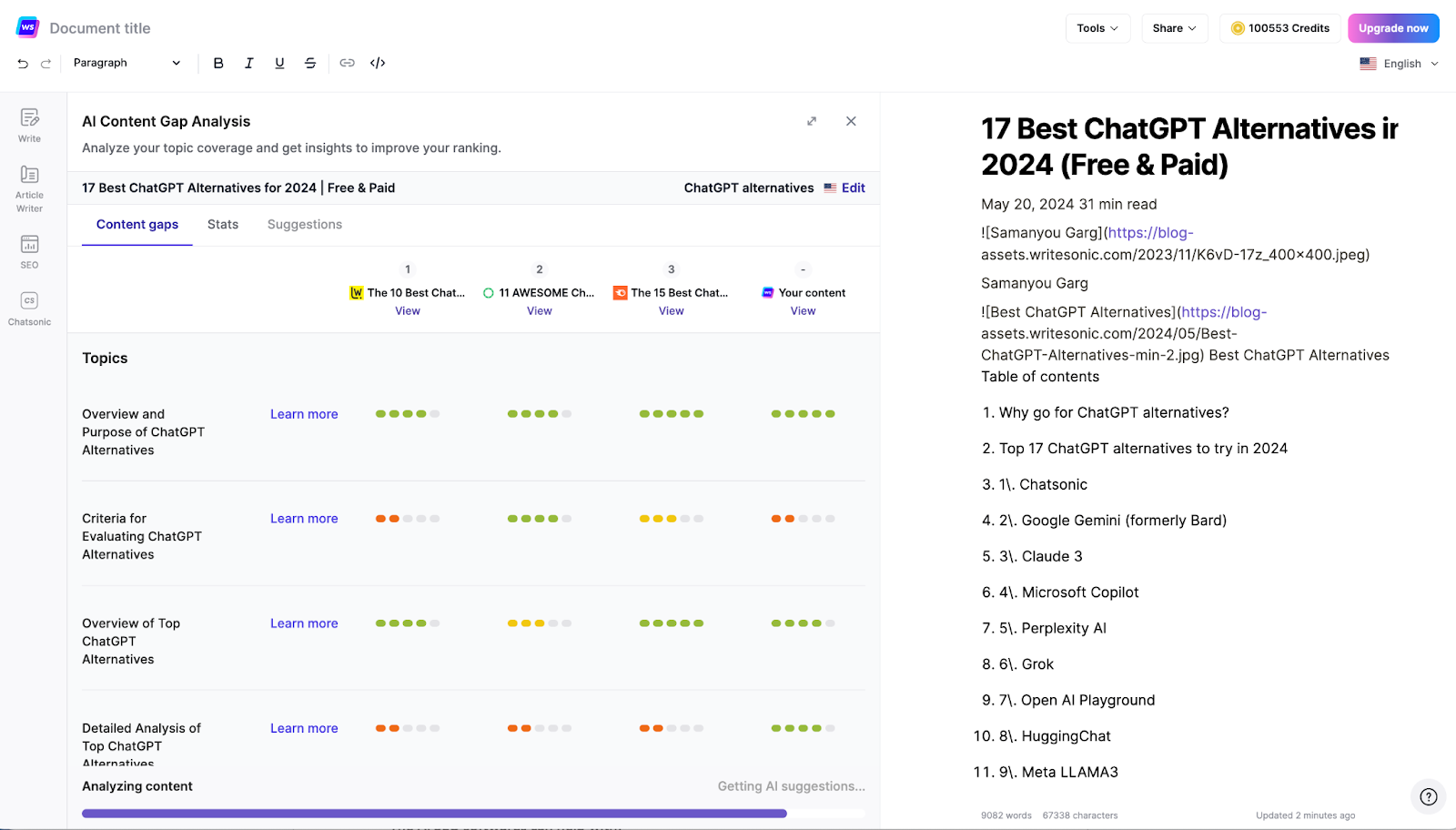
Task: Open the Chatsonic sidebar tool
Action: pos(29,308)
